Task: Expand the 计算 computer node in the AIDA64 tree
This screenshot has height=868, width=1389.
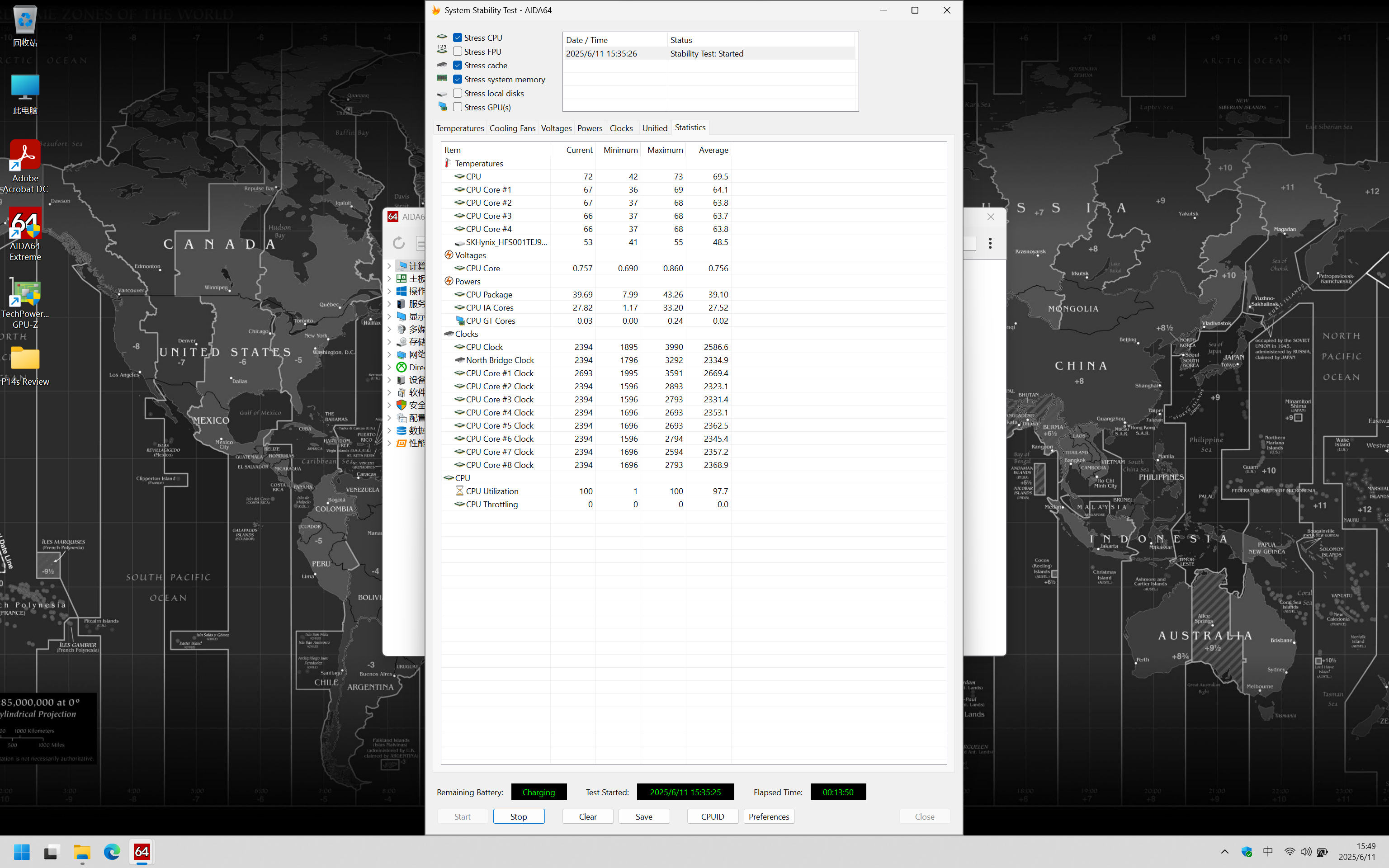Action: point(389,266)
